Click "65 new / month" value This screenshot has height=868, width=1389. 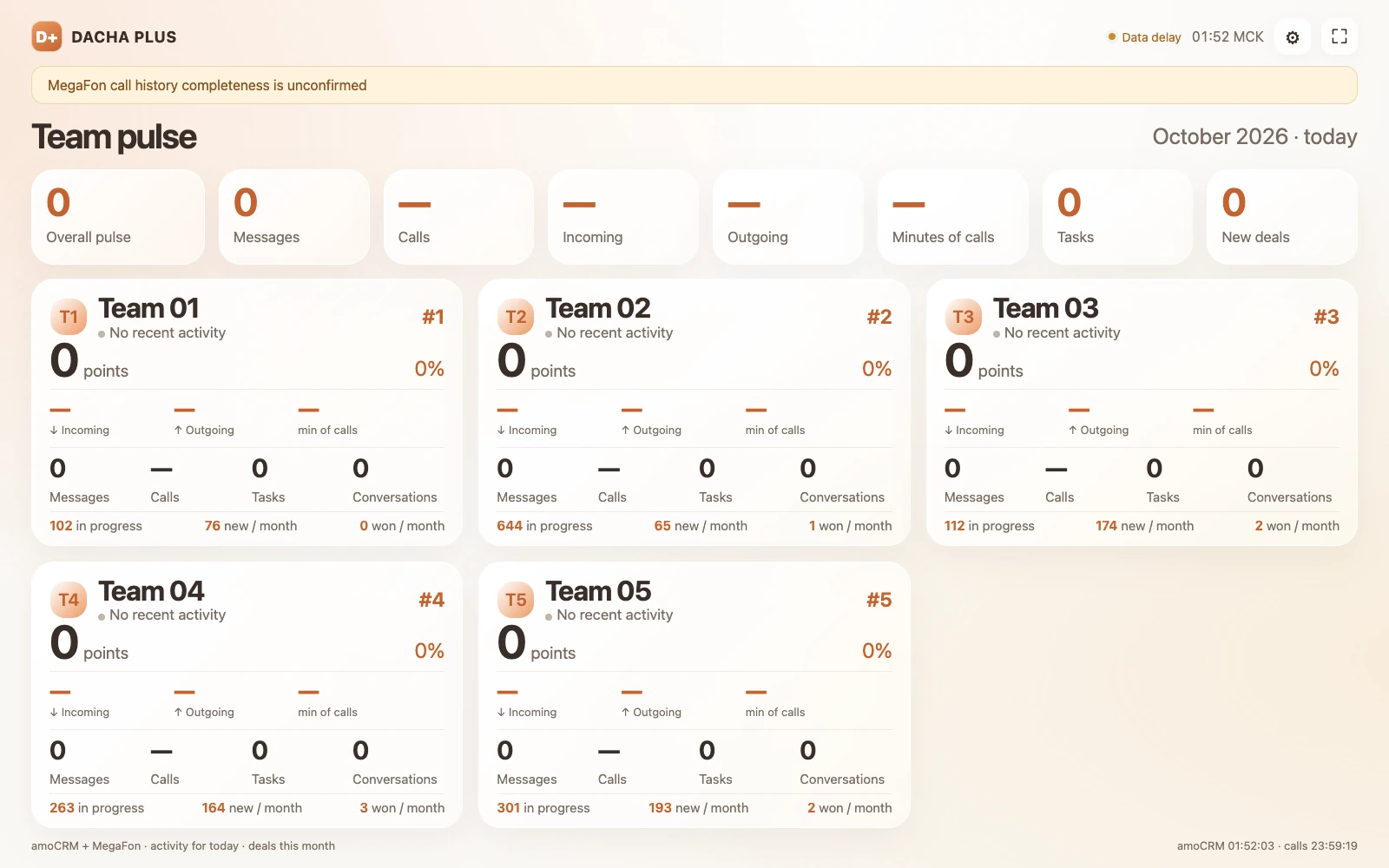coord(701,526)
